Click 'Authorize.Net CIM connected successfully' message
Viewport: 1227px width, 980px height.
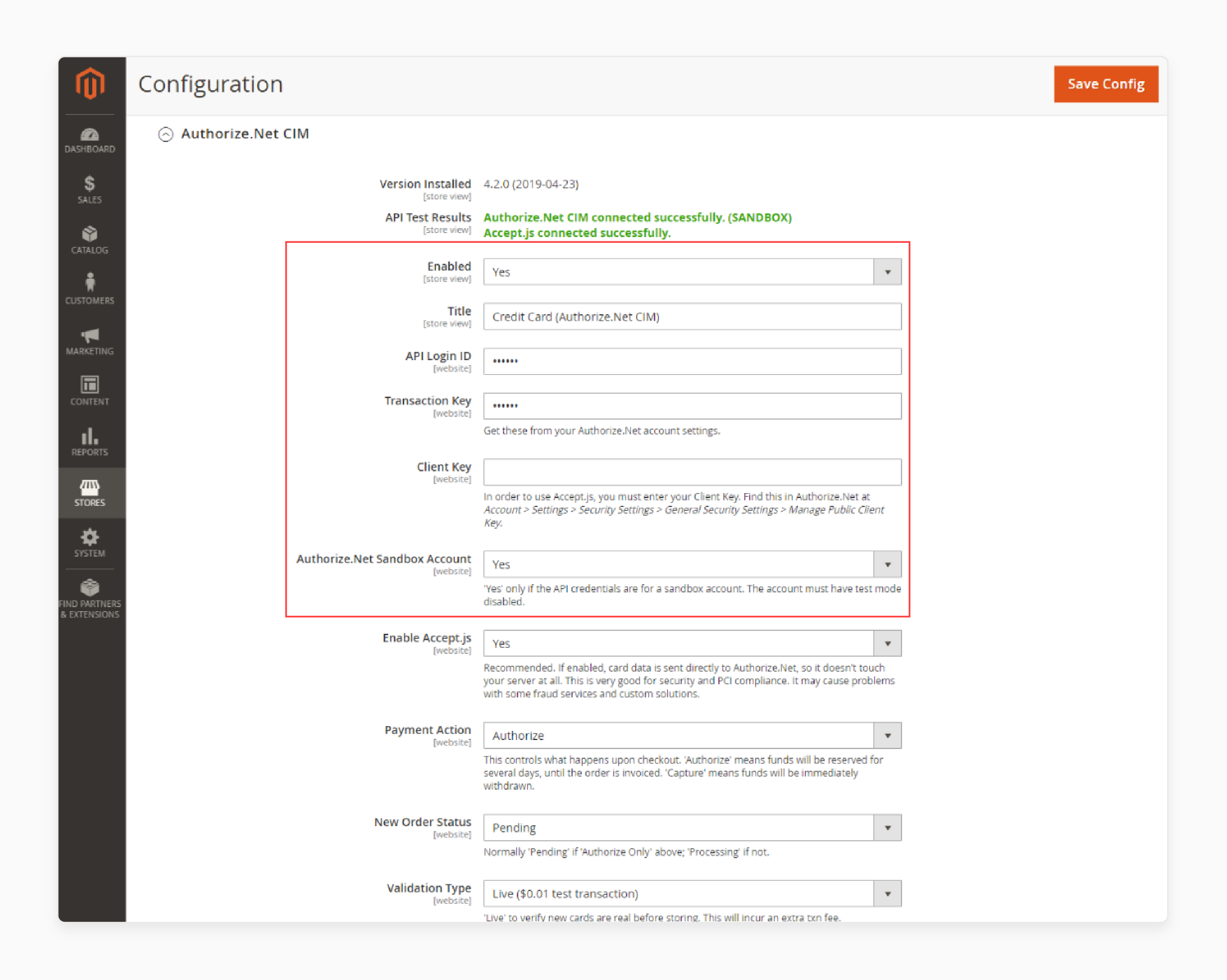tap(637, 217)
